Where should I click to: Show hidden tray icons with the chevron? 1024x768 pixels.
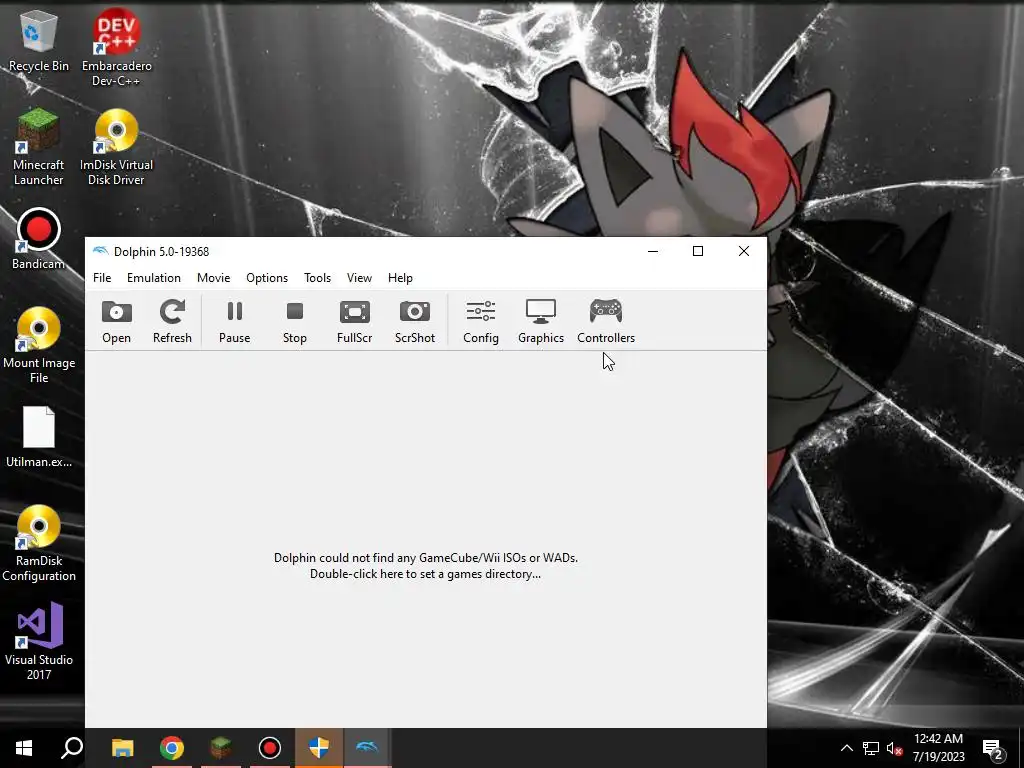pos(846,748)
